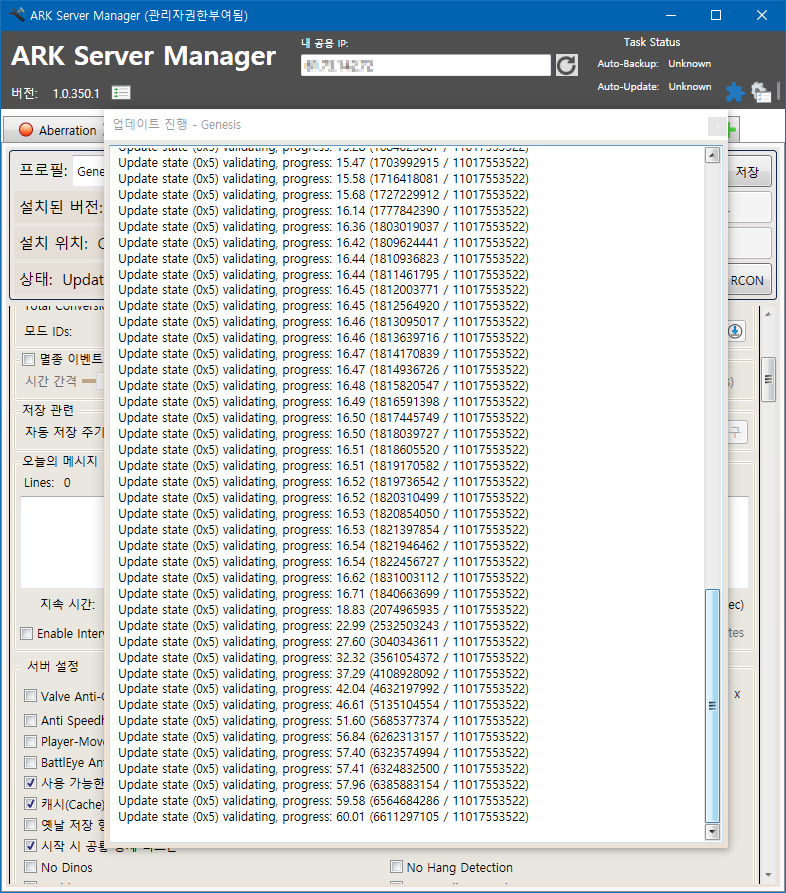
Task: Toggle the 옛날 저장 checkbox
Action: pyautogui.click(x=31, y=825)
